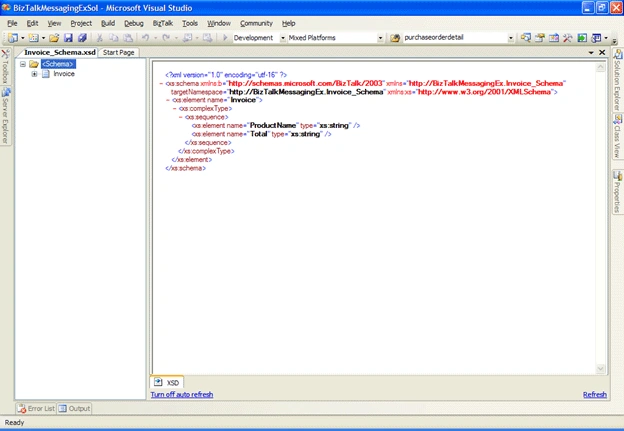The width and height of the screenshot is (624, 431).
Task: Open the Add New Item dropdown arrow
Action: click(x=43, y=38)
